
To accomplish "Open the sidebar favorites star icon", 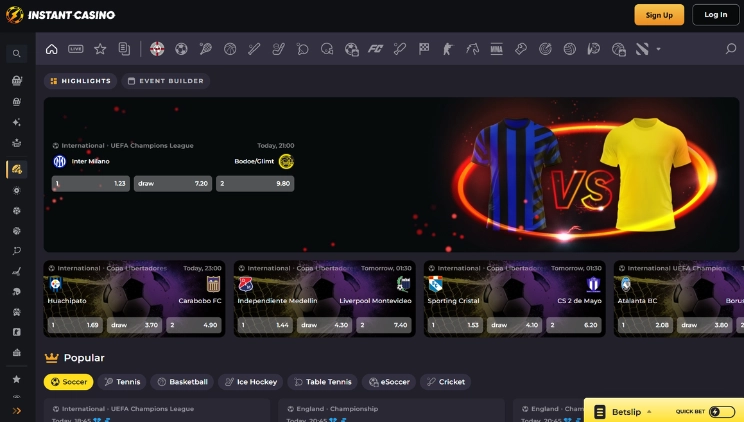I will pyautogui.click(x=17, y=379).
